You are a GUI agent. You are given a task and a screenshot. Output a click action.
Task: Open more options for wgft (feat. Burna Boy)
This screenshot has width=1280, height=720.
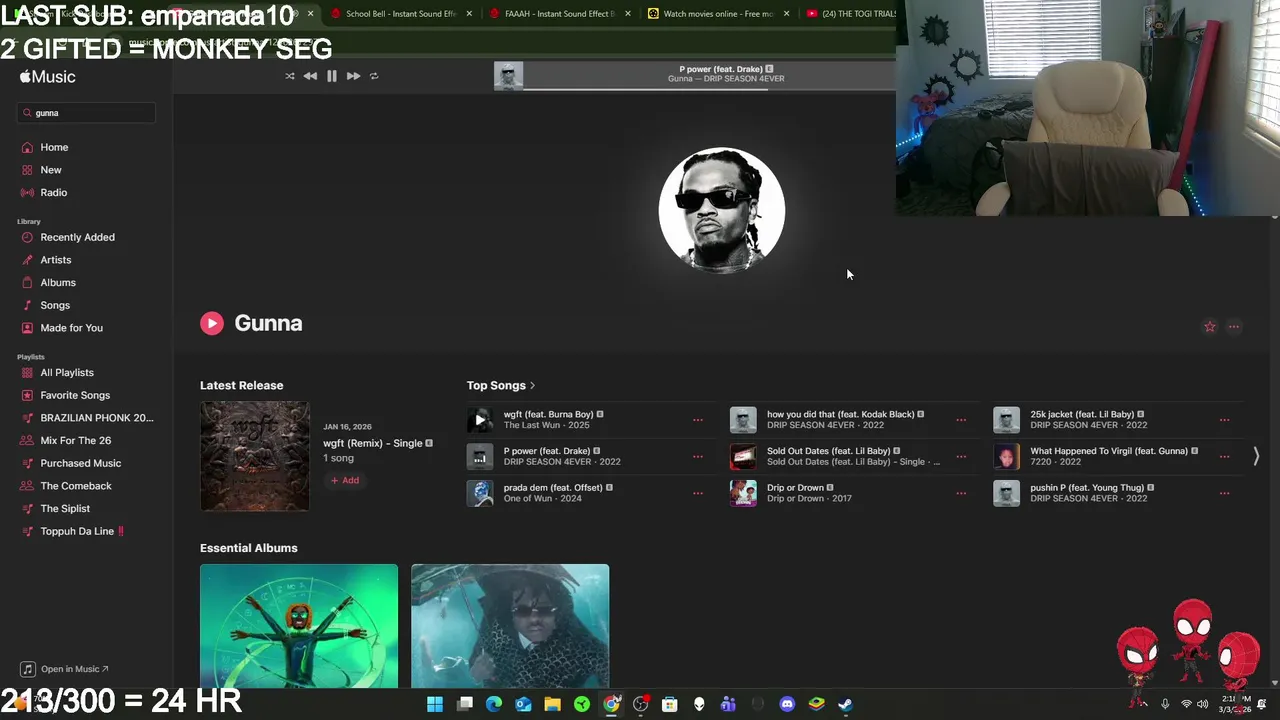click(x=698, y=420)
